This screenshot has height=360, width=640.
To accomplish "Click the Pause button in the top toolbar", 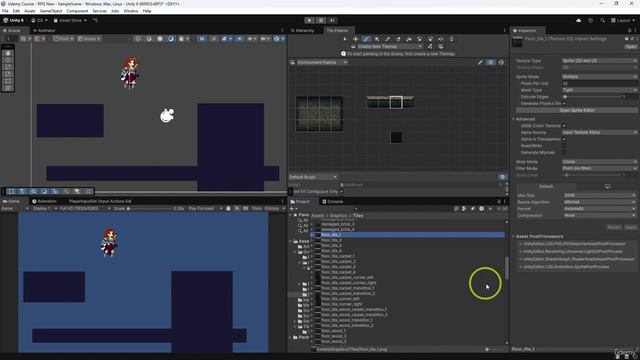I will click(x=321, y=20).
